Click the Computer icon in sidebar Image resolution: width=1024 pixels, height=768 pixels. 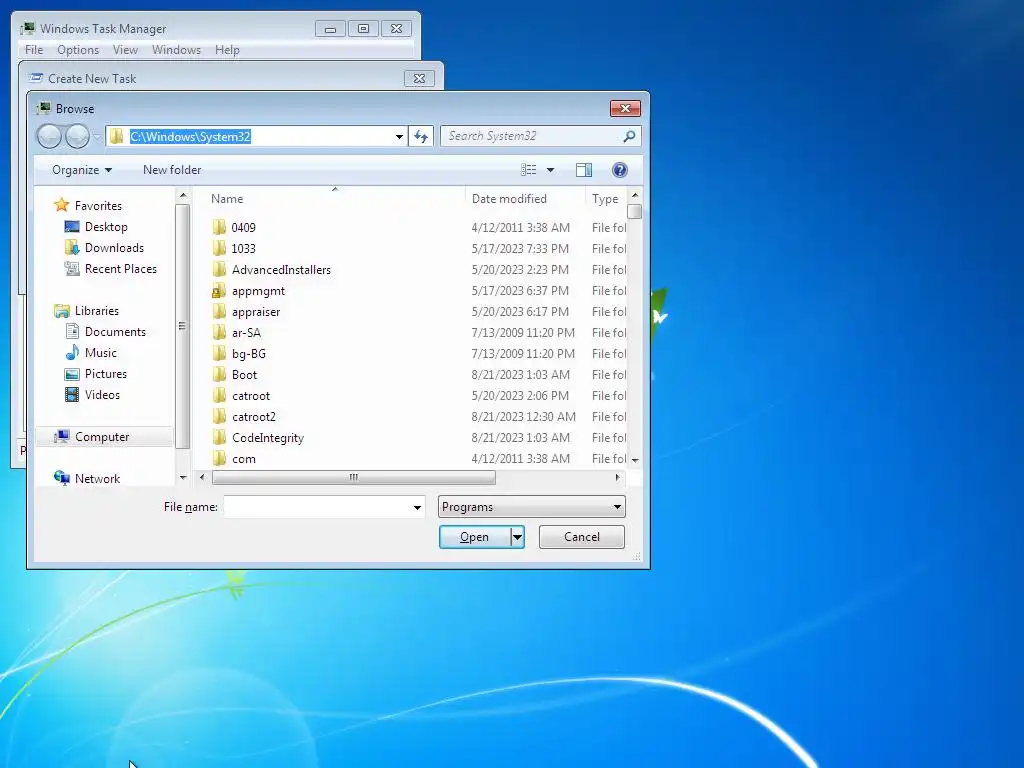61,436
